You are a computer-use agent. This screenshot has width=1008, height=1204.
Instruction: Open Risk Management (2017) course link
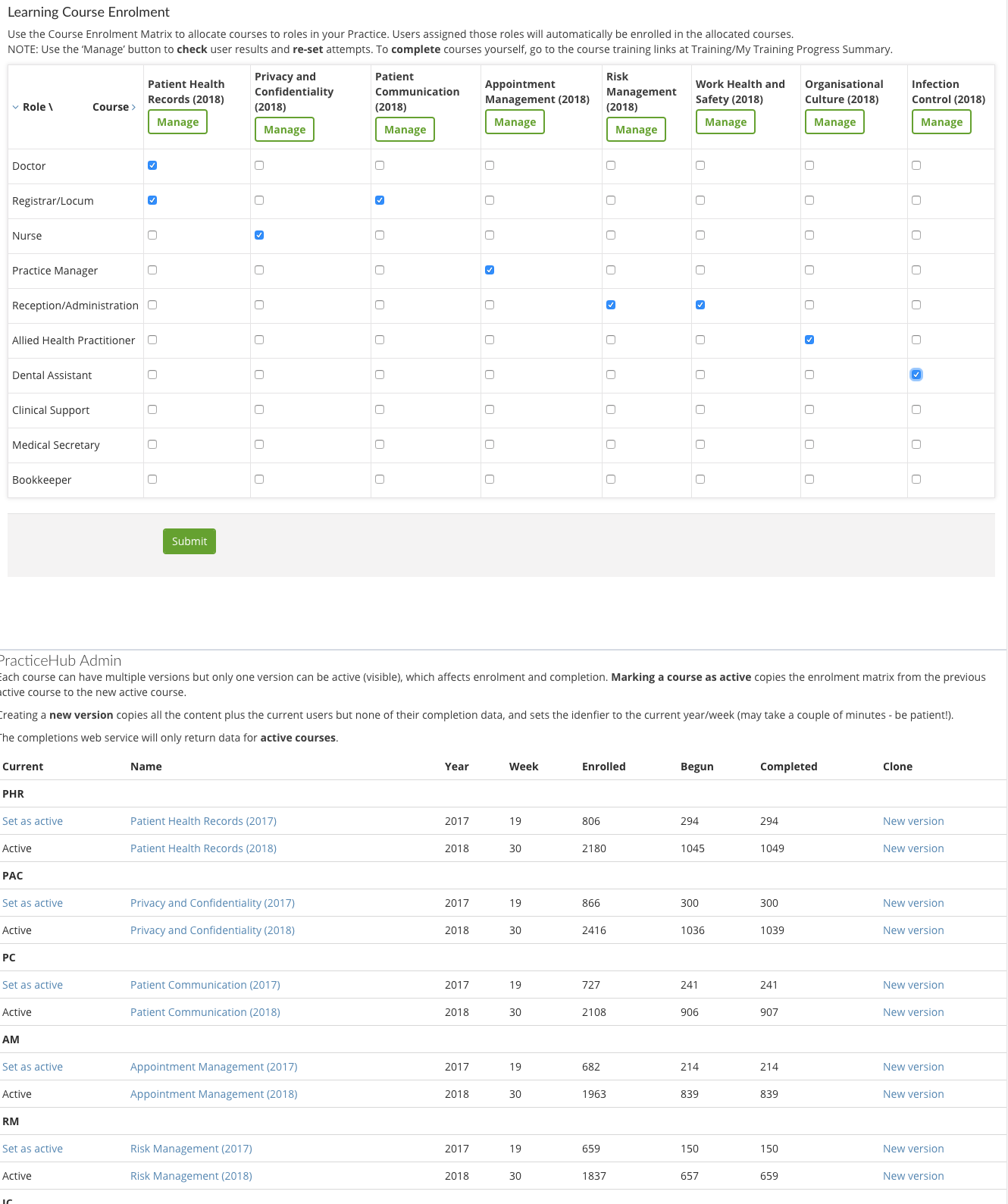(x=191, y=1149)
